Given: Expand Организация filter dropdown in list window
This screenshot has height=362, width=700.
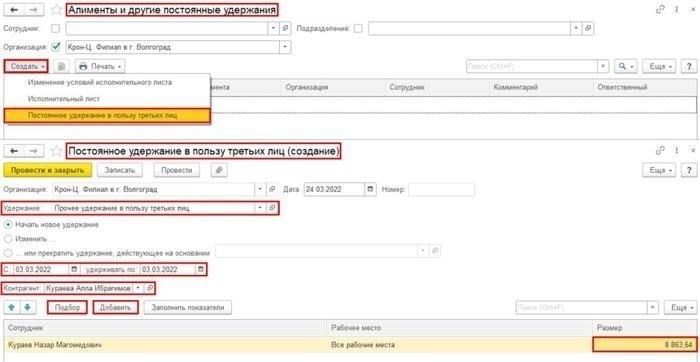Looking at the screenshot, I should coord(285,47).
